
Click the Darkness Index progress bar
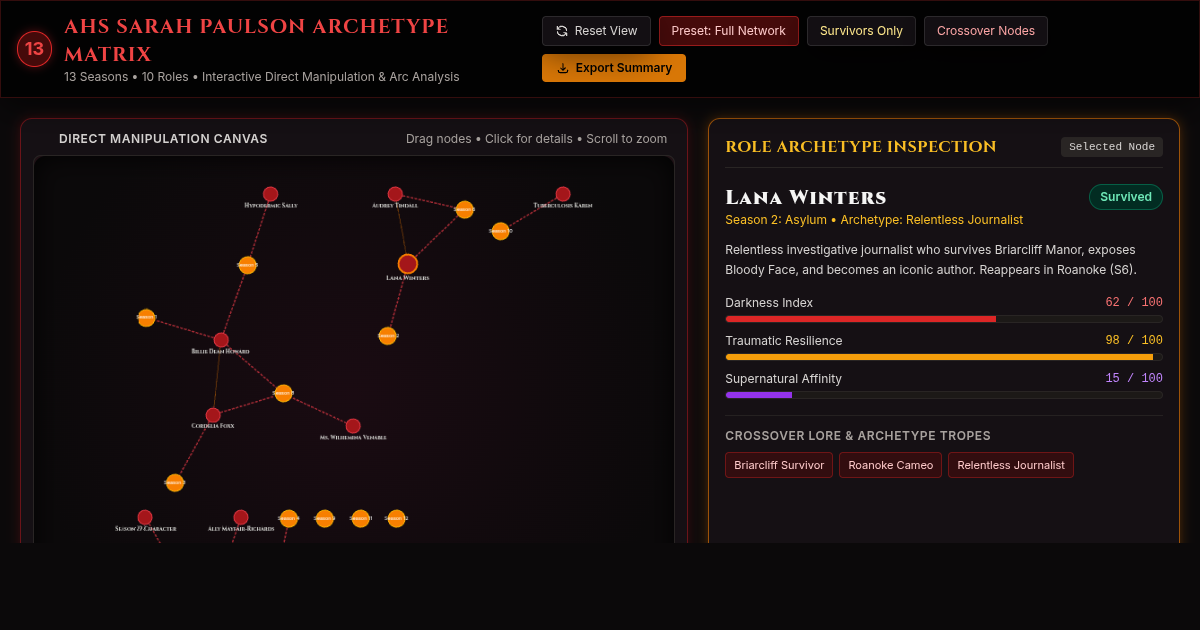point(944,319)
